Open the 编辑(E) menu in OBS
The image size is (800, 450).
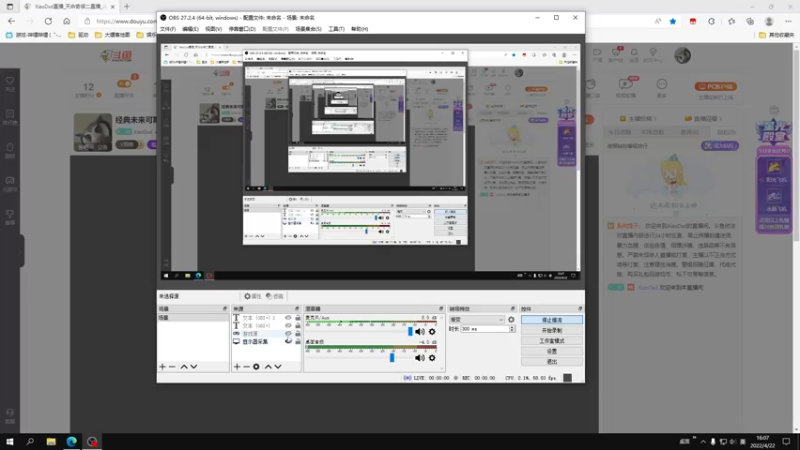tap(190, 29)
